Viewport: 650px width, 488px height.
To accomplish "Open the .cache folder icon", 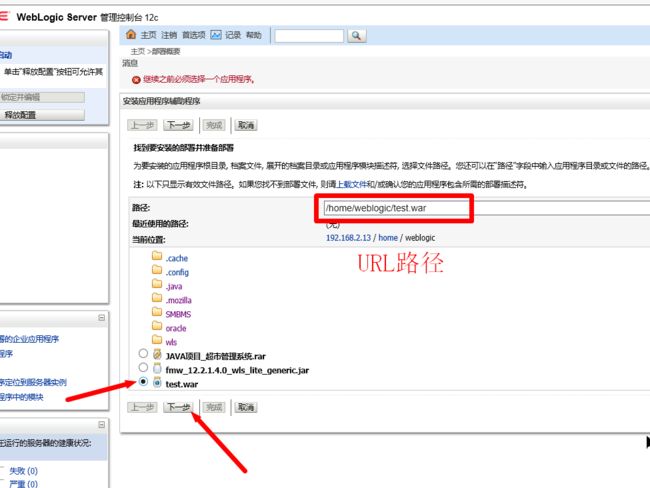I will pos(157,255).
